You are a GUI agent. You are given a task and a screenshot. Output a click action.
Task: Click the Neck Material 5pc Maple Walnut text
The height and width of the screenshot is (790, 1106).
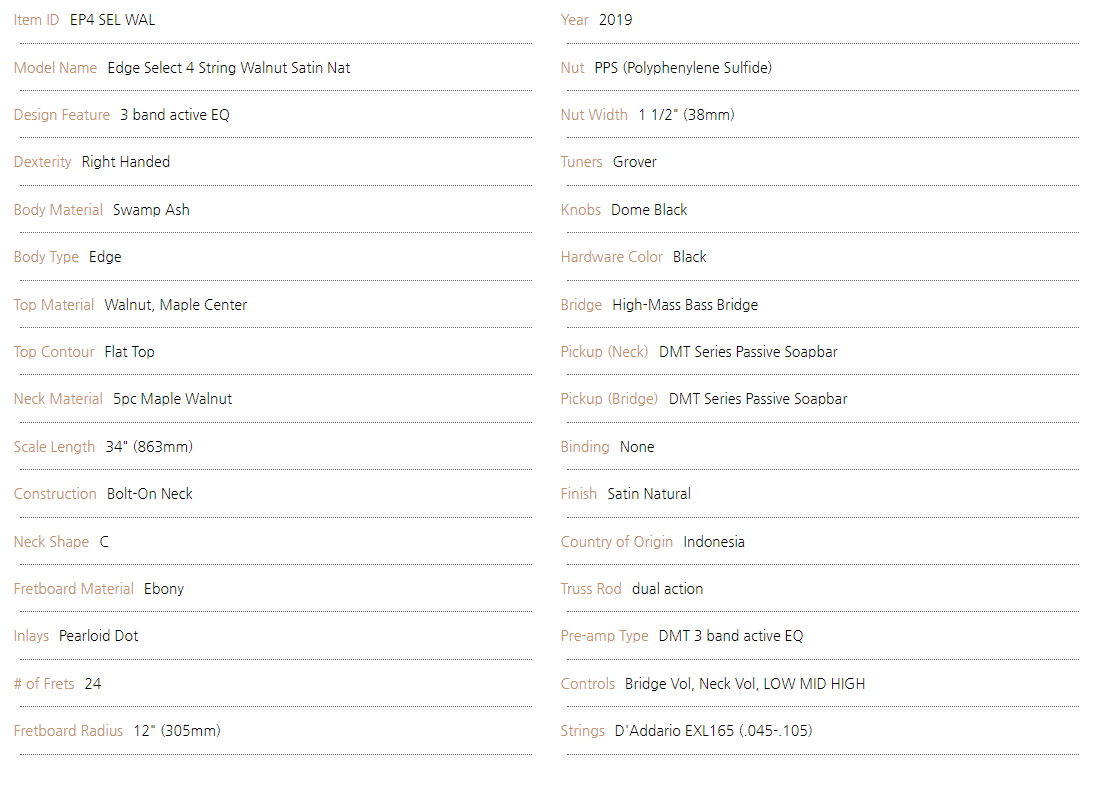click(172, 399)
